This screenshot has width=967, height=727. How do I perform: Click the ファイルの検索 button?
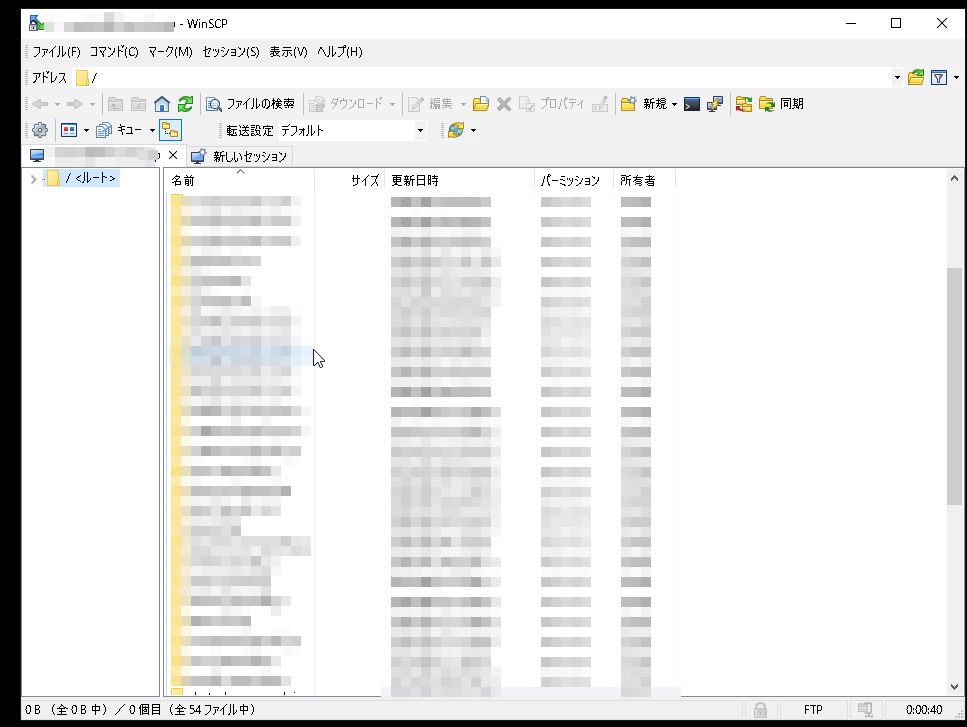pyautogui.click(x=250, y=104)
